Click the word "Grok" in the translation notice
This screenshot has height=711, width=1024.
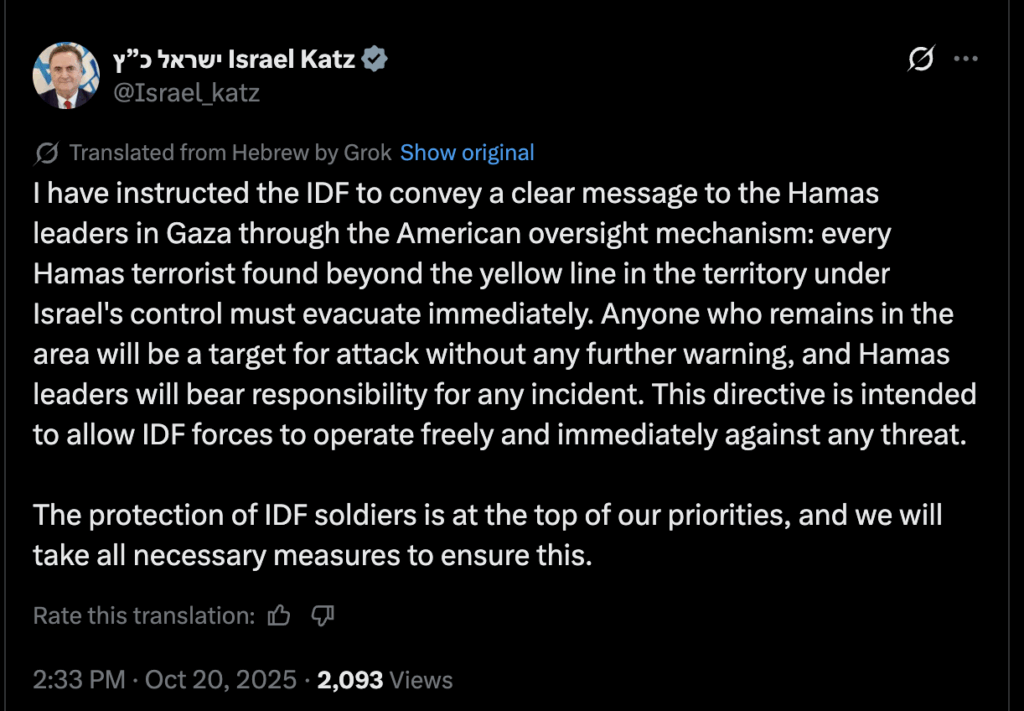tap(367, 153)
